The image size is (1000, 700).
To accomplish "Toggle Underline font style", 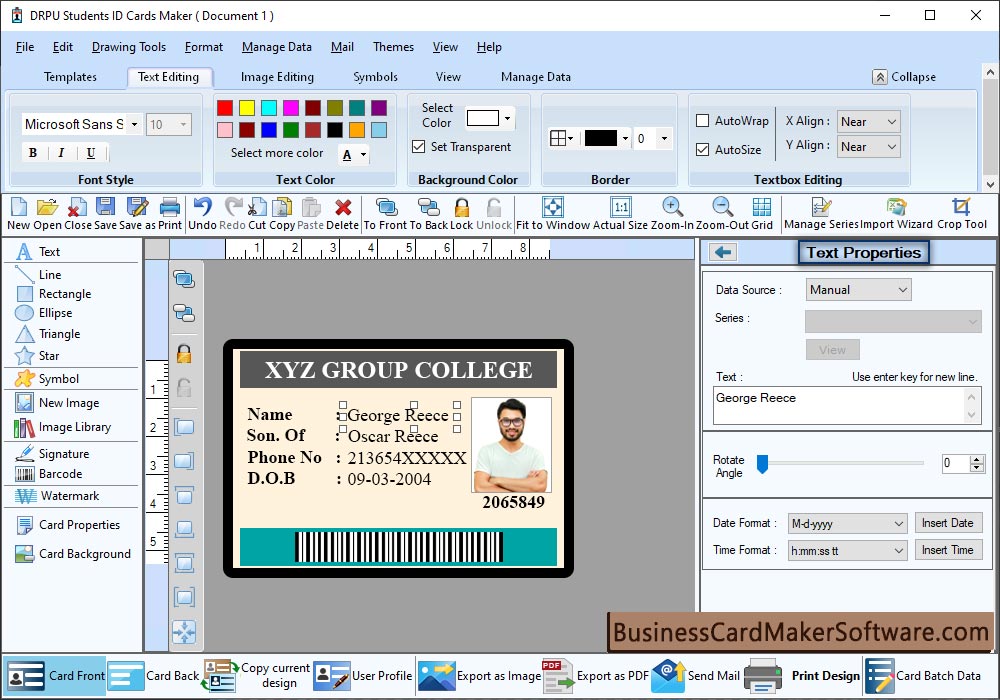I will [91, 152].
